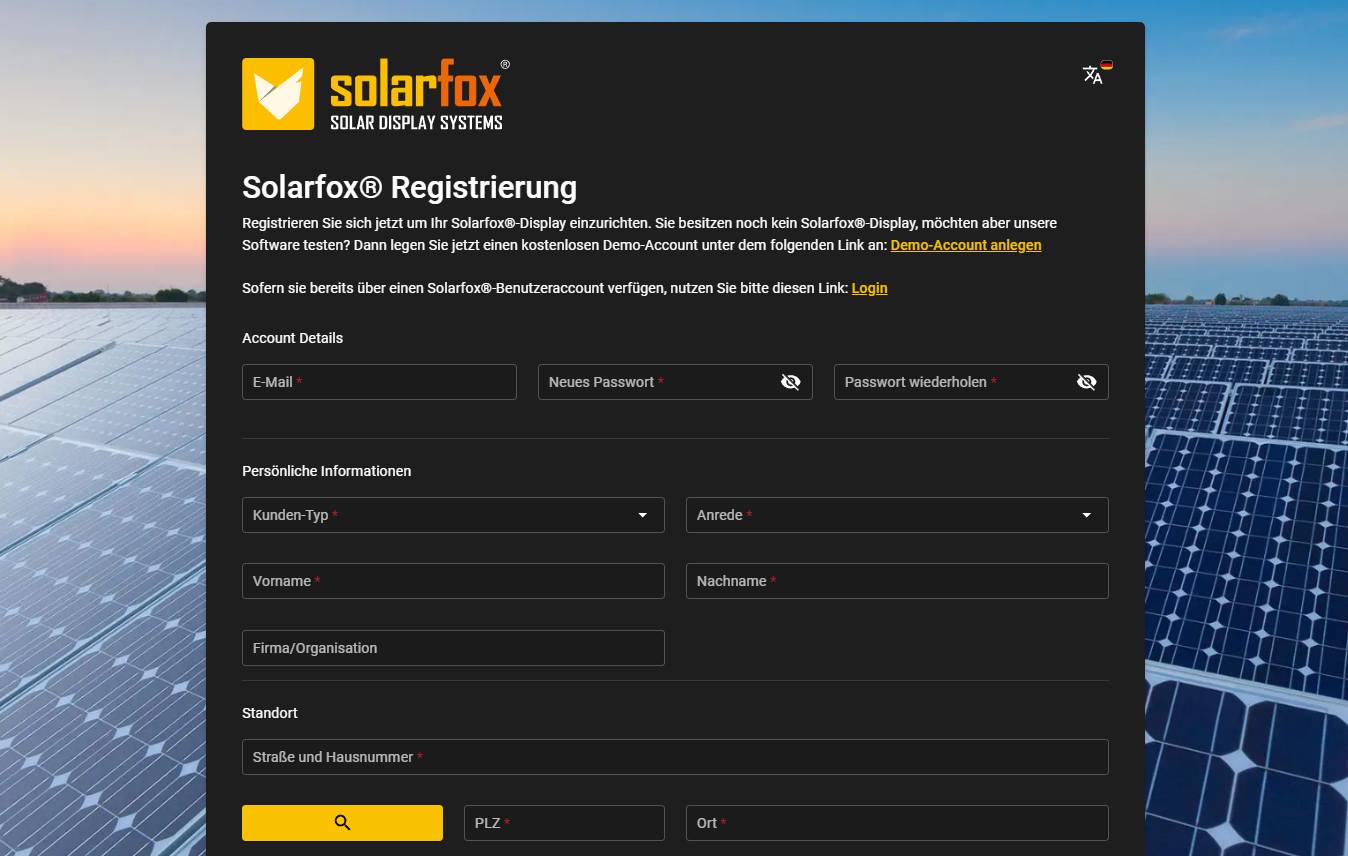Follow the Demo-Account anlegen link
This screenshot has height=856, width=1348.
[x=965, y=245]
